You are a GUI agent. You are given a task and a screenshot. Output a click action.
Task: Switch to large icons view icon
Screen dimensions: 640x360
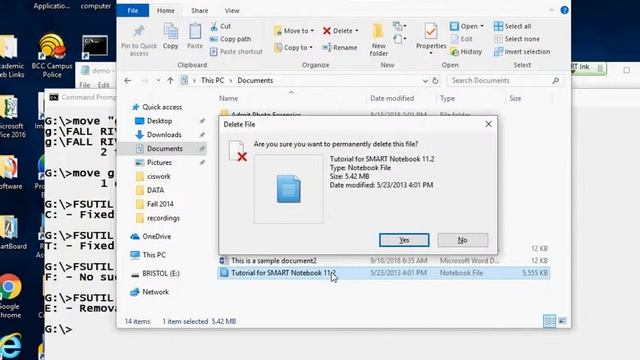pos(562,321)
